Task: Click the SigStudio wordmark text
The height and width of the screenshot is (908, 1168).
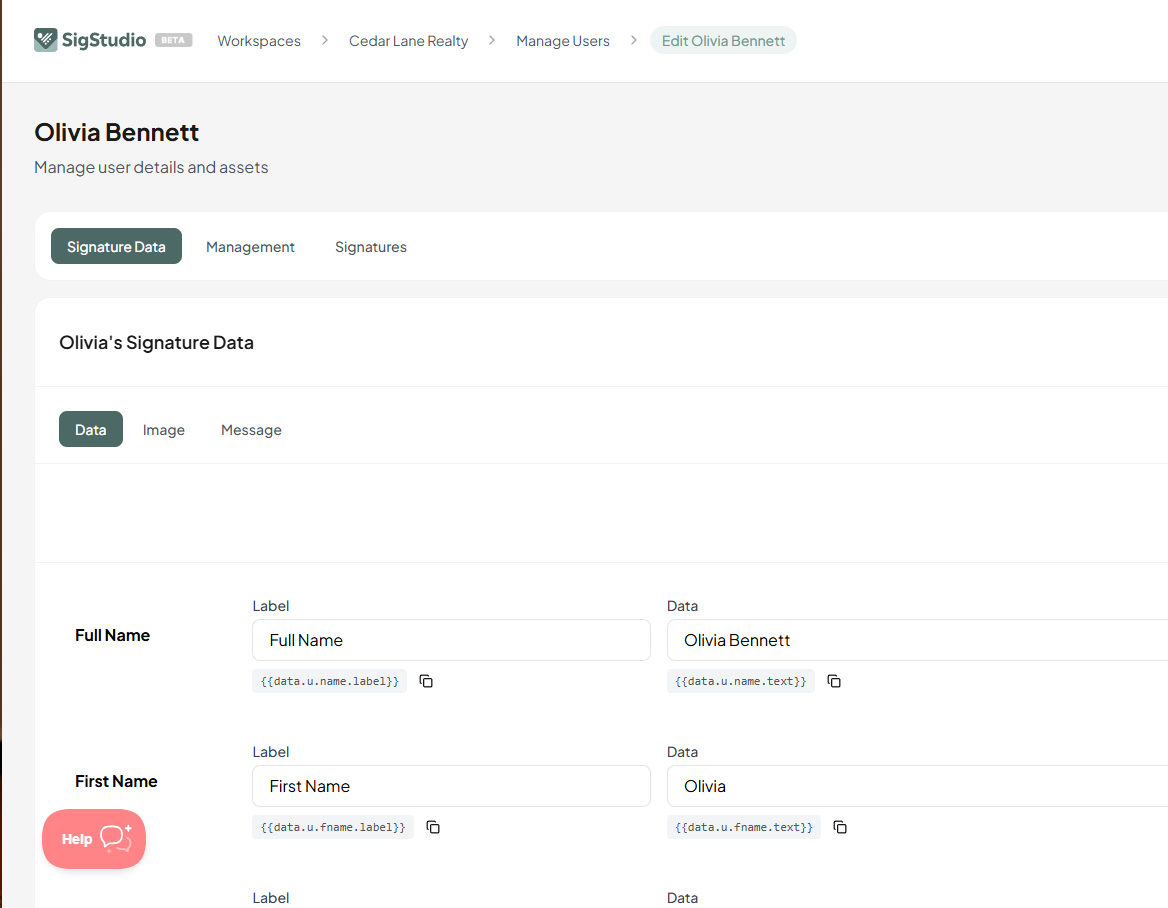Action: click(104, 40)
